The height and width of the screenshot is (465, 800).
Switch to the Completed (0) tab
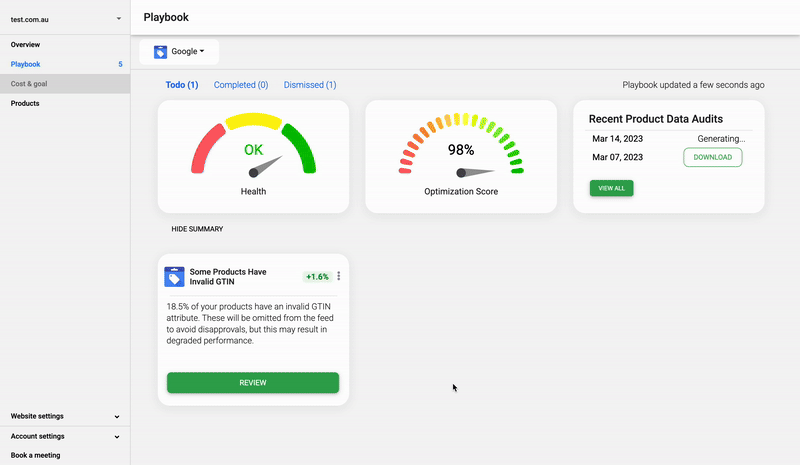pyautogui.click(x=241, y=85)
